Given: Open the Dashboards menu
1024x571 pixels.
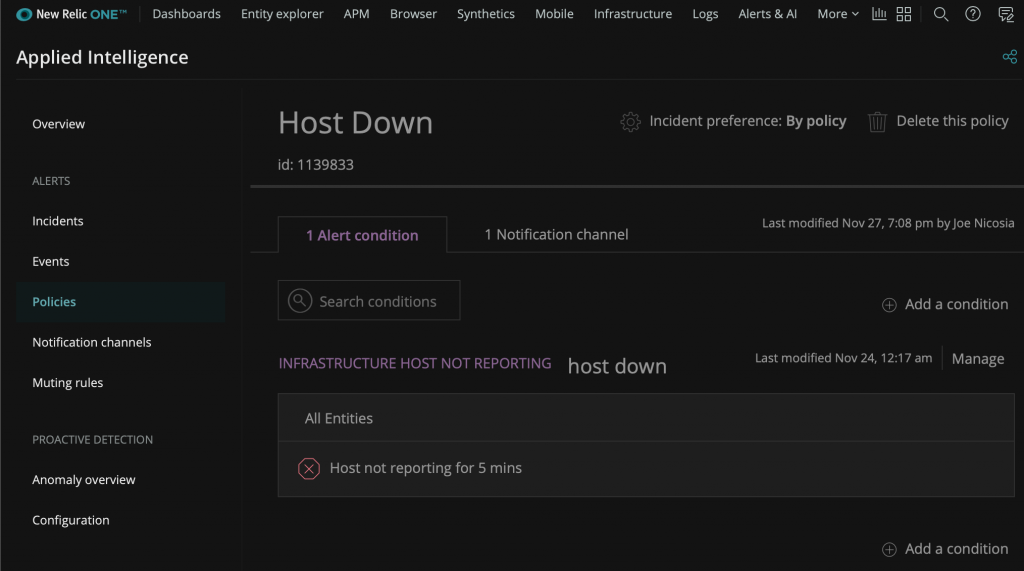Looking at the screenshot, I should [186, 14].
